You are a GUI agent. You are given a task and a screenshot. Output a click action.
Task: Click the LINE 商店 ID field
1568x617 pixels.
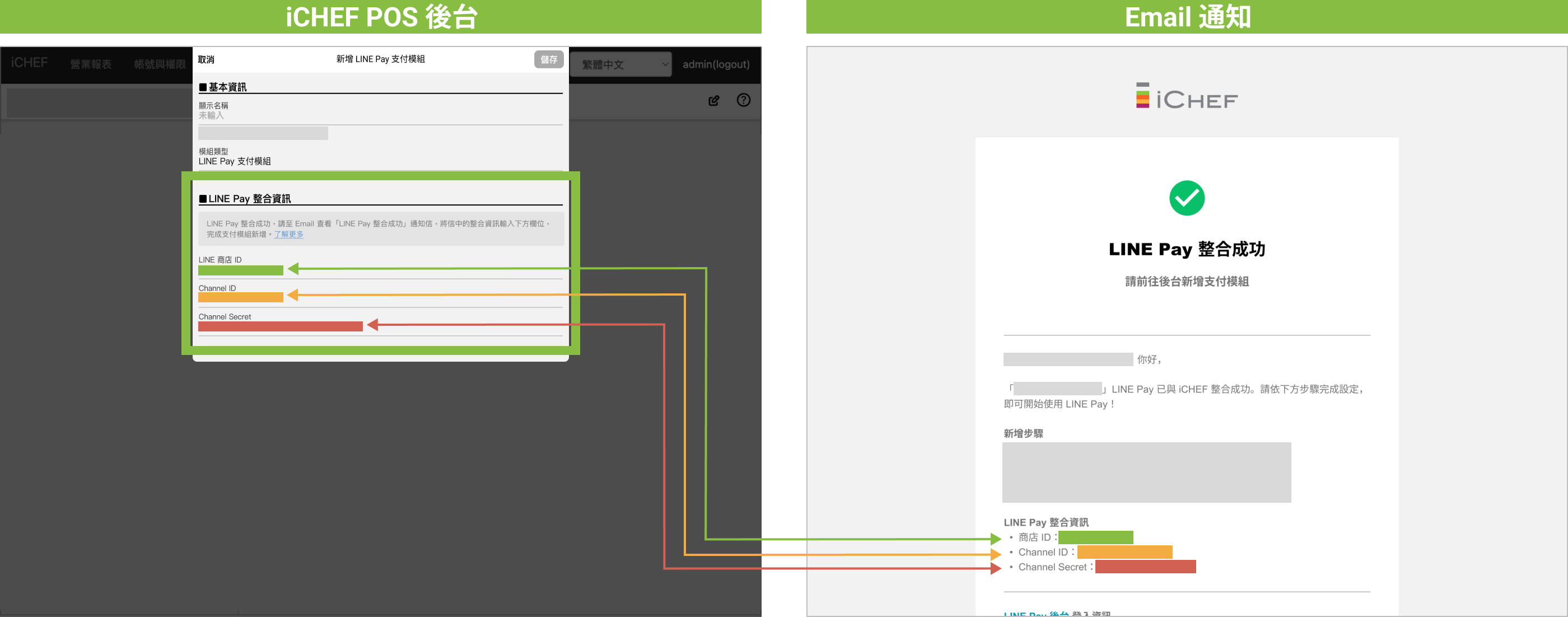(x=241, y=270)
